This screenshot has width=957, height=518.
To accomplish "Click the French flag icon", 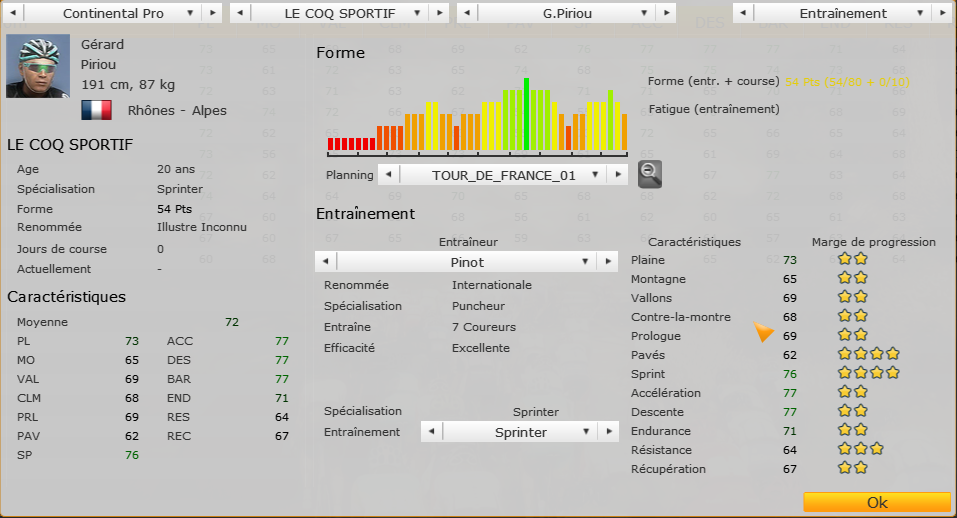I will click(x=96, y=110).
